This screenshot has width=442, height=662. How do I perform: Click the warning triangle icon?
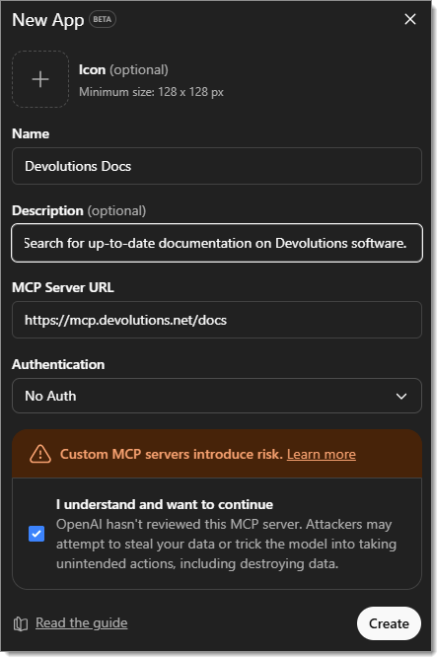tap(41, 454)
